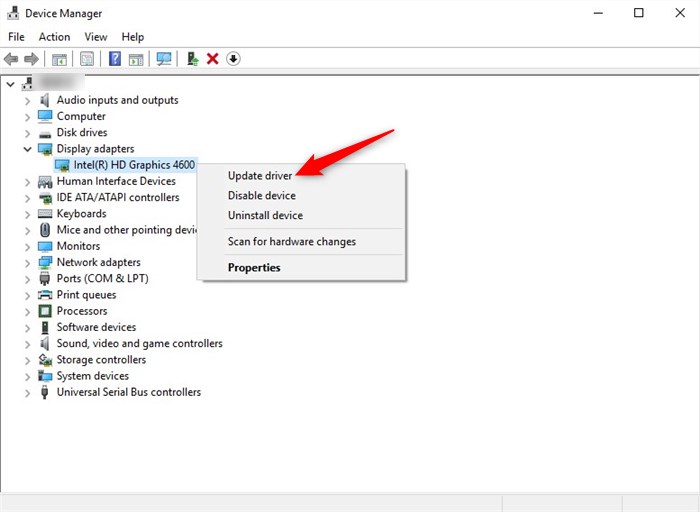Click the Disable device down-arrow icon

point(233,59)
